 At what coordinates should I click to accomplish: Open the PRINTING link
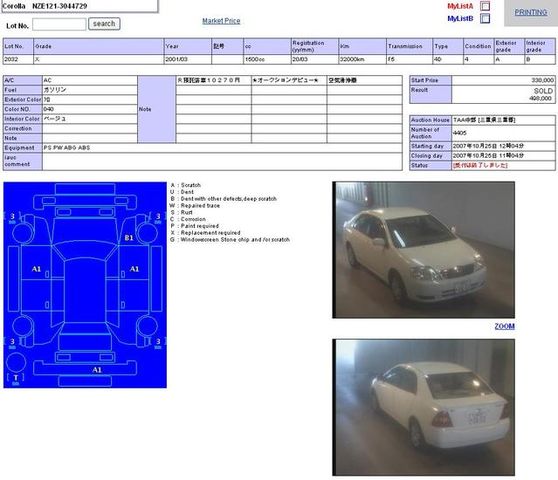coord(531,12)
